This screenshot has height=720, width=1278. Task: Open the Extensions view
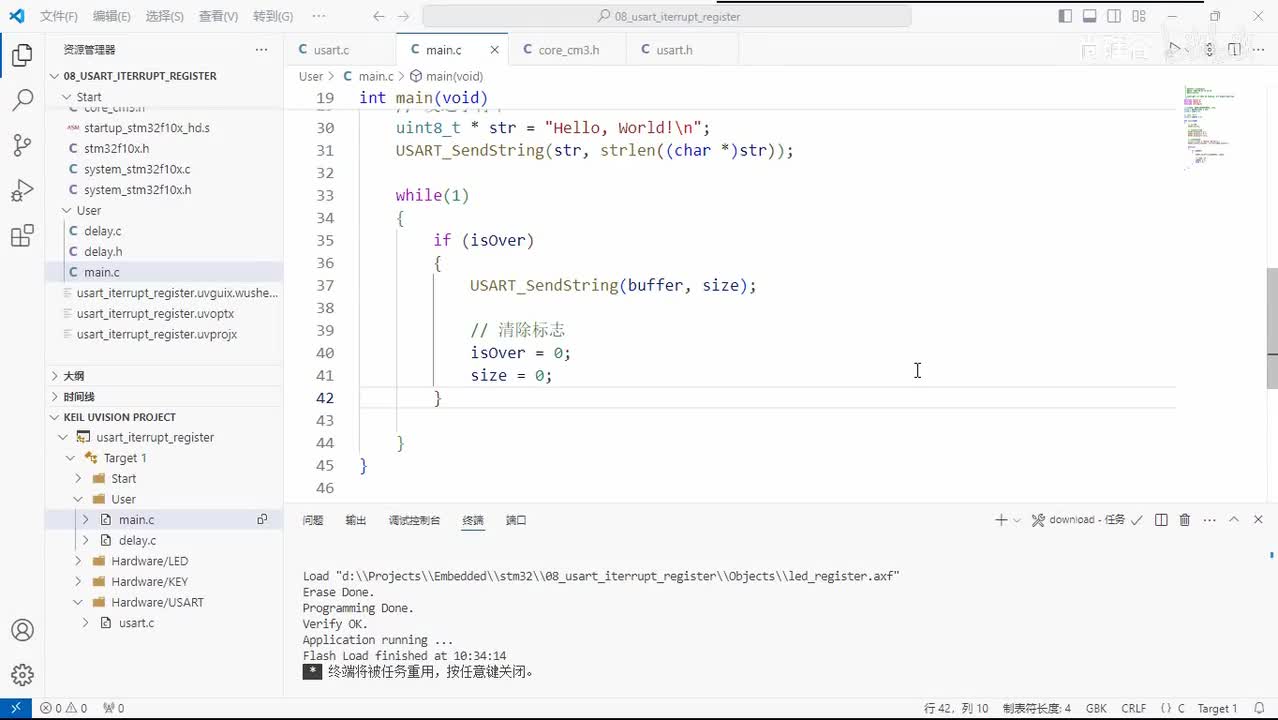click(x=22, y=236)
